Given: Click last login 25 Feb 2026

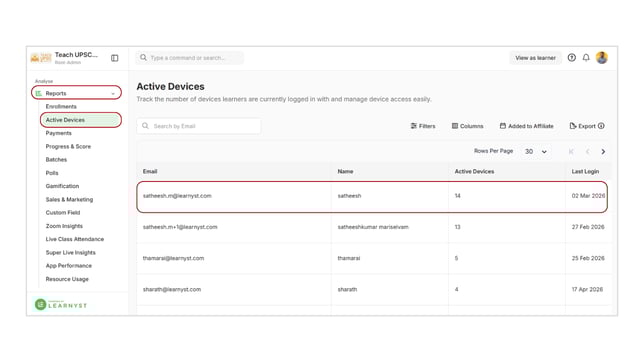Looking at the screenshot, I should coord(588,258).
